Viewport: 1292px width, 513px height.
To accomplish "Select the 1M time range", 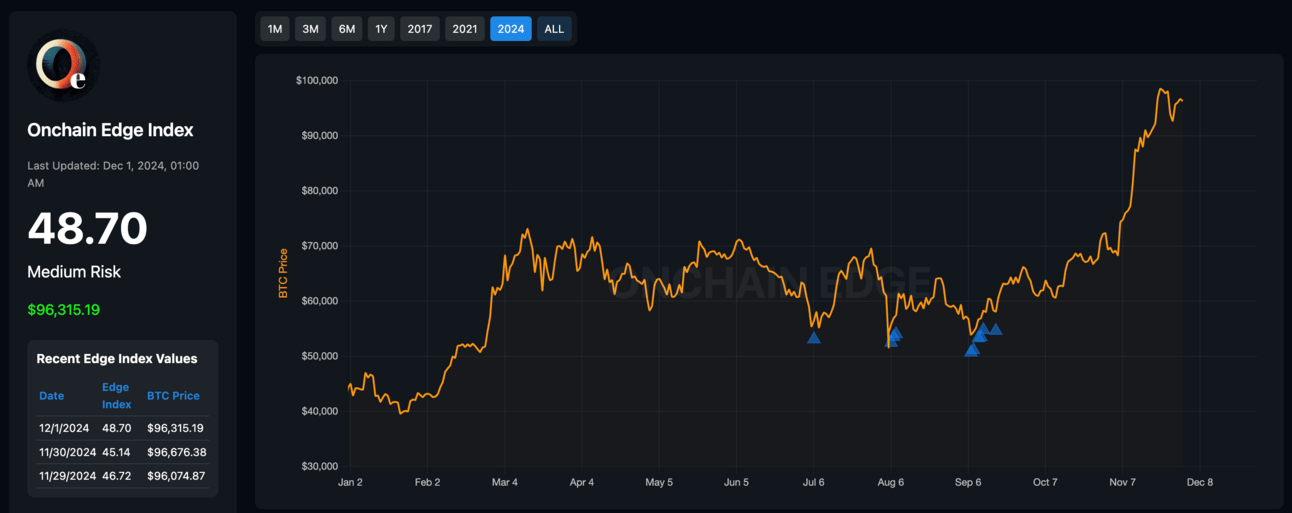I will click(x=275, y=29).
